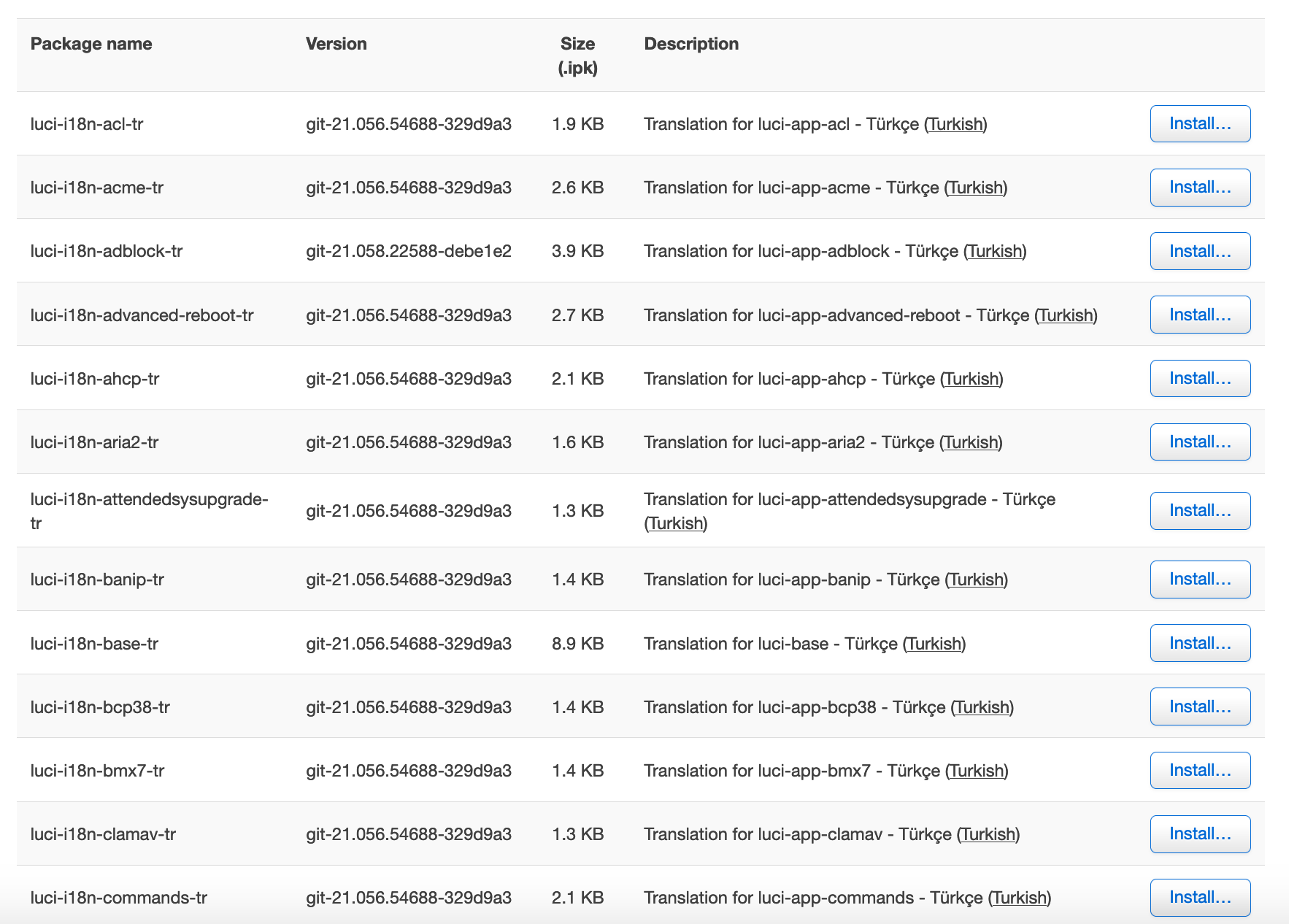
Task: Click Turkish in the luci-app-commands description
Action: pyautogui.click(x=1020, y=898)
